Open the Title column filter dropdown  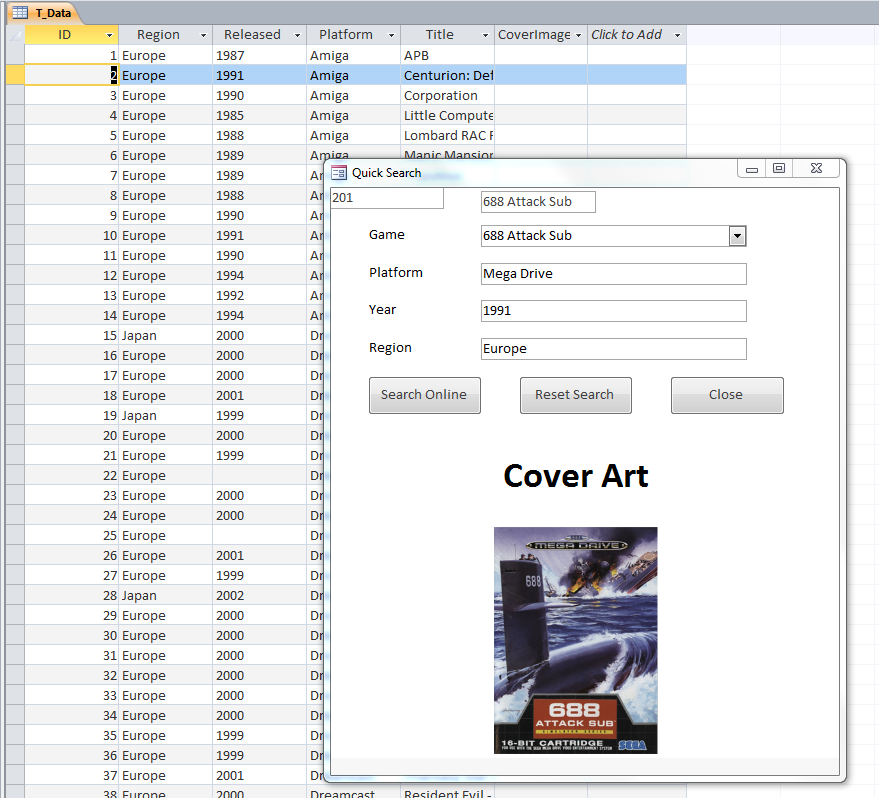485,35
